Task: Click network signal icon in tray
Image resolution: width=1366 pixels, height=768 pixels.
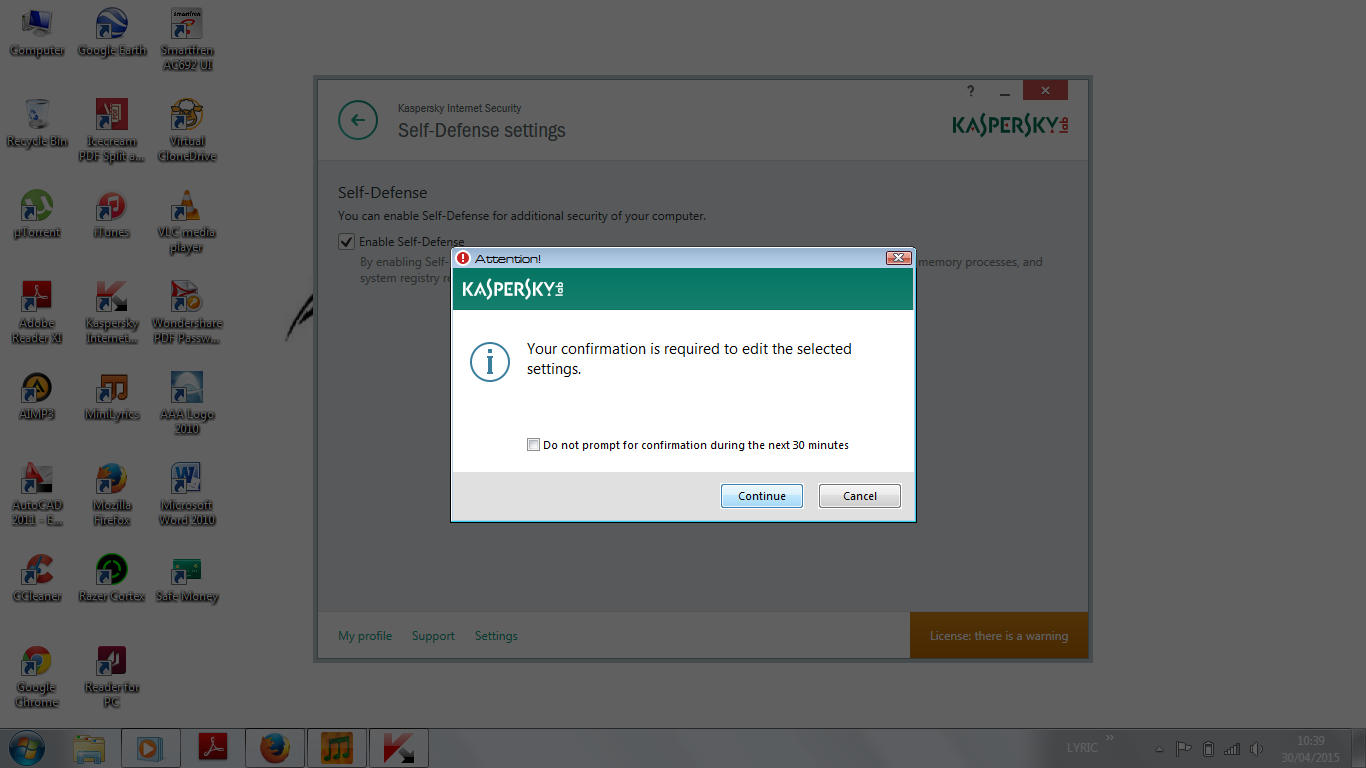Action: pos(1232,749)
